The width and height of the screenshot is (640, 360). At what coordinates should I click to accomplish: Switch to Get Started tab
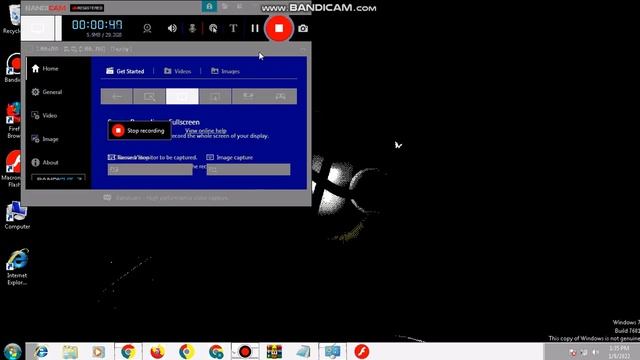[x=125, y=71]
